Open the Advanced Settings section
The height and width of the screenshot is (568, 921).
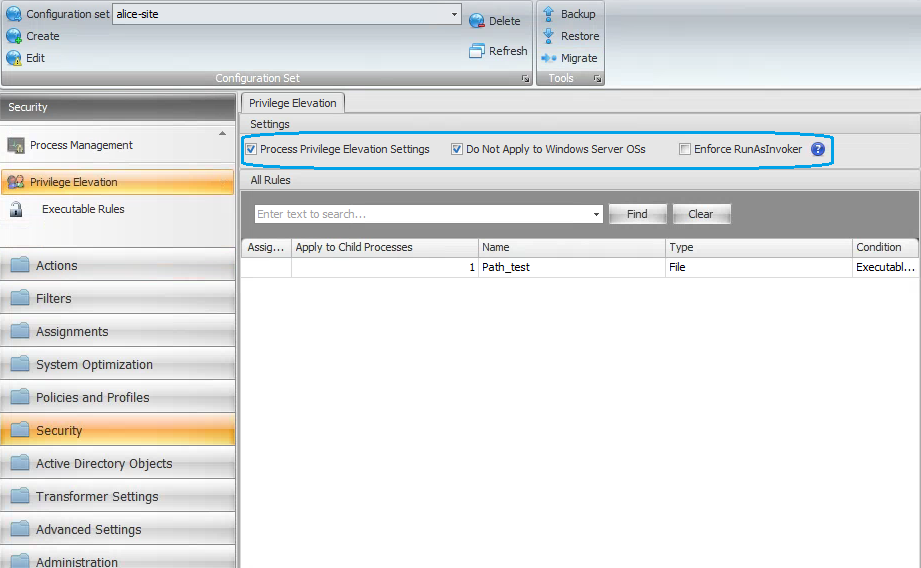[117, 529]
